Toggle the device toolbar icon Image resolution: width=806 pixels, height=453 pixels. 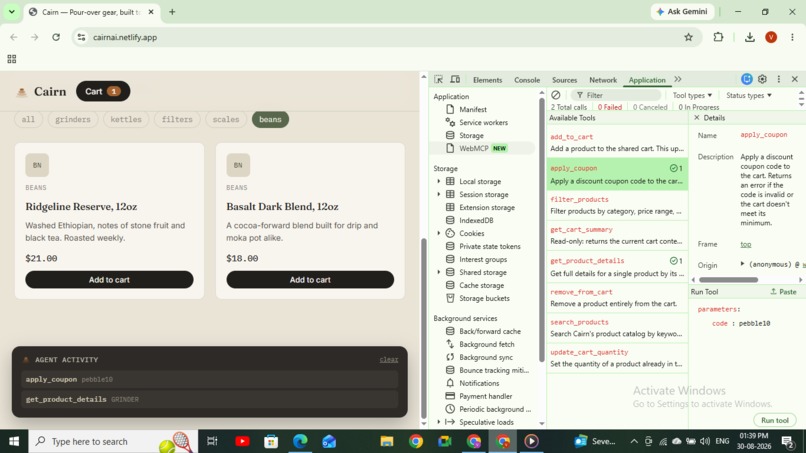pos(455,80)
